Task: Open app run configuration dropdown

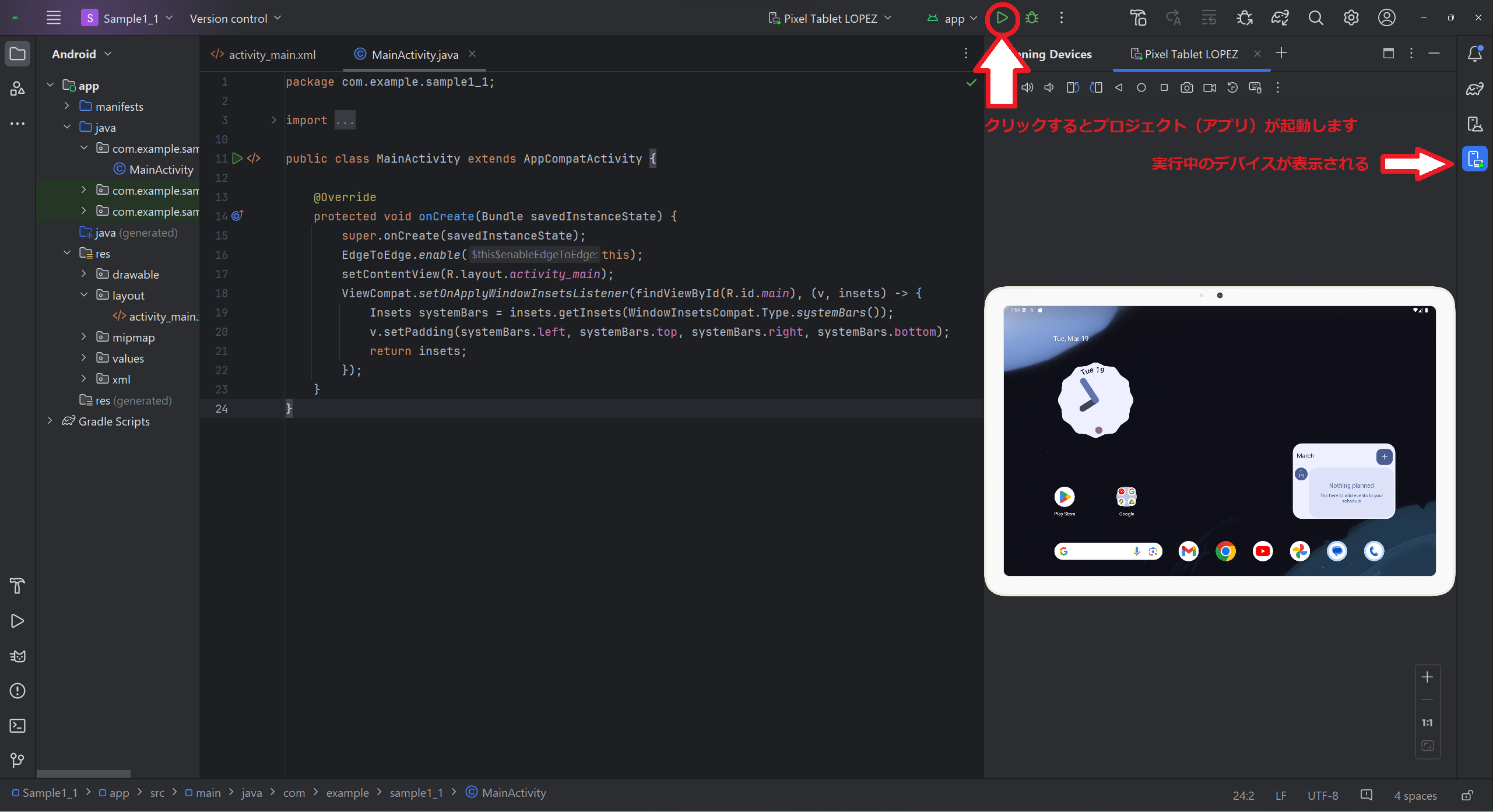Action: [952, 18]
